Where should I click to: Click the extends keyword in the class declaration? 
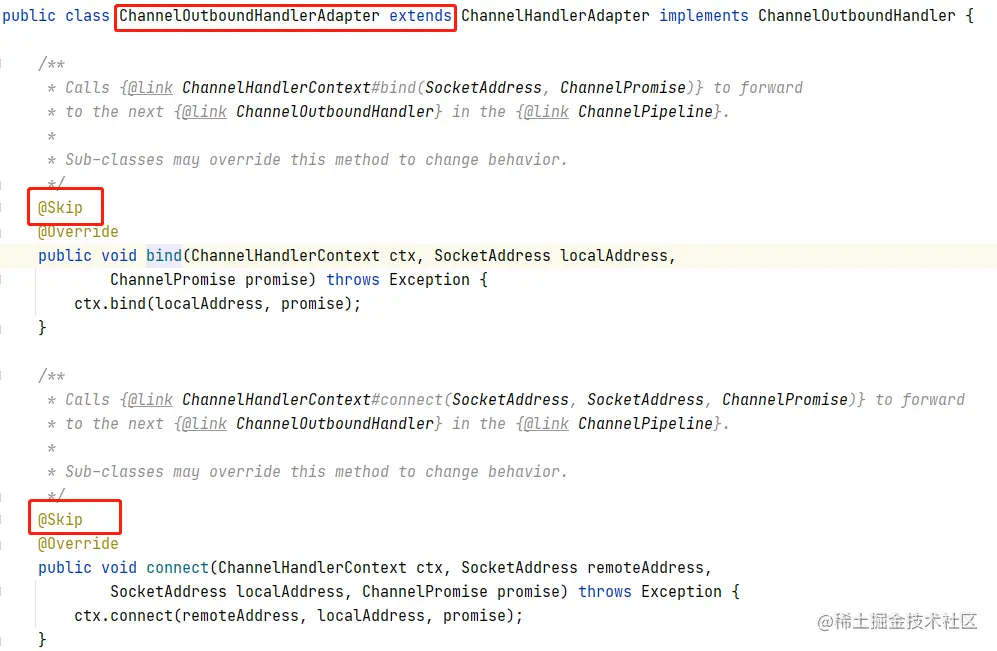click(x=420, y=16)
